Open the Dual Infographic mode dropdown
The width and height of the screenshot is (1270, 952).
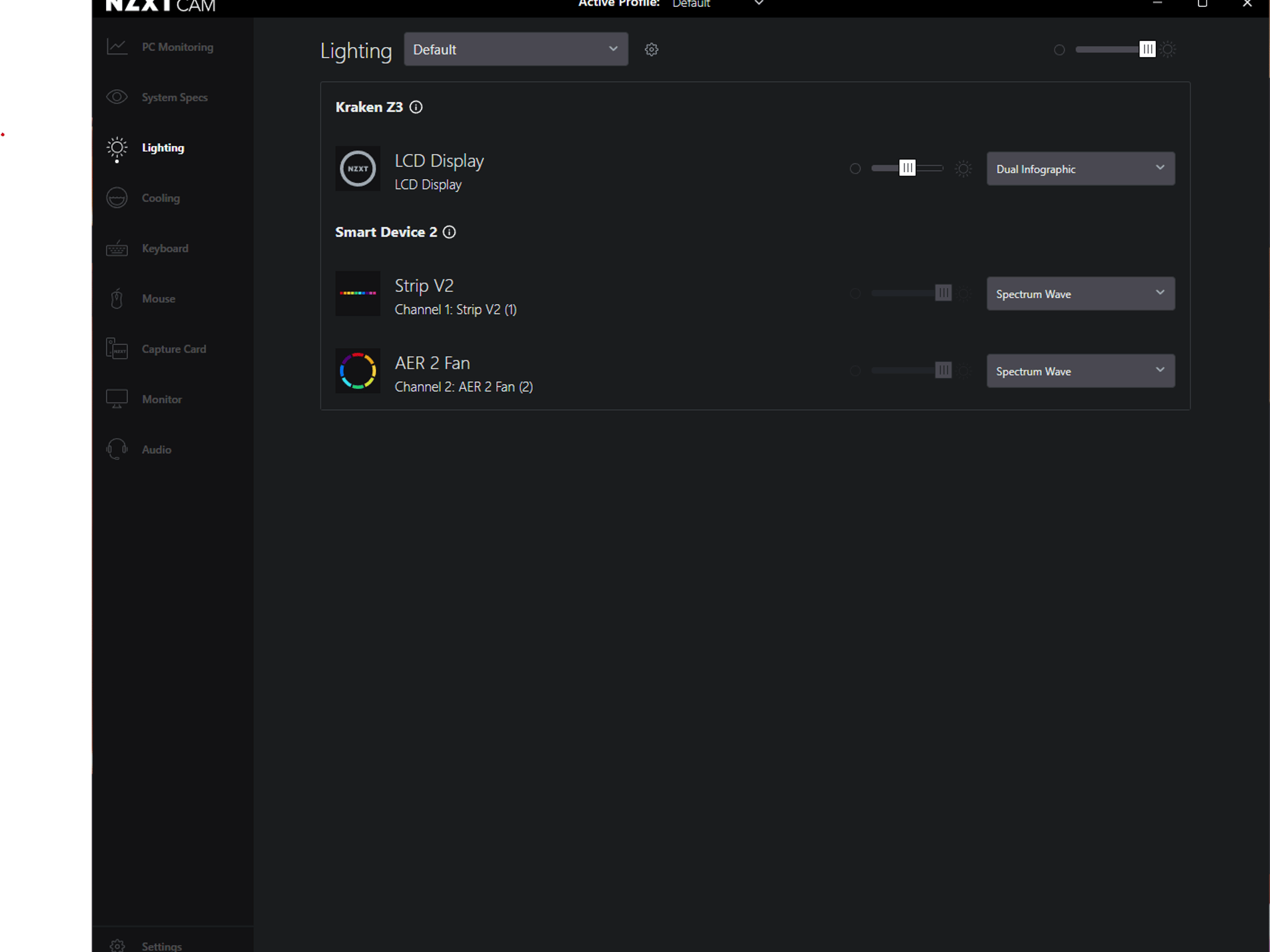1080,169
